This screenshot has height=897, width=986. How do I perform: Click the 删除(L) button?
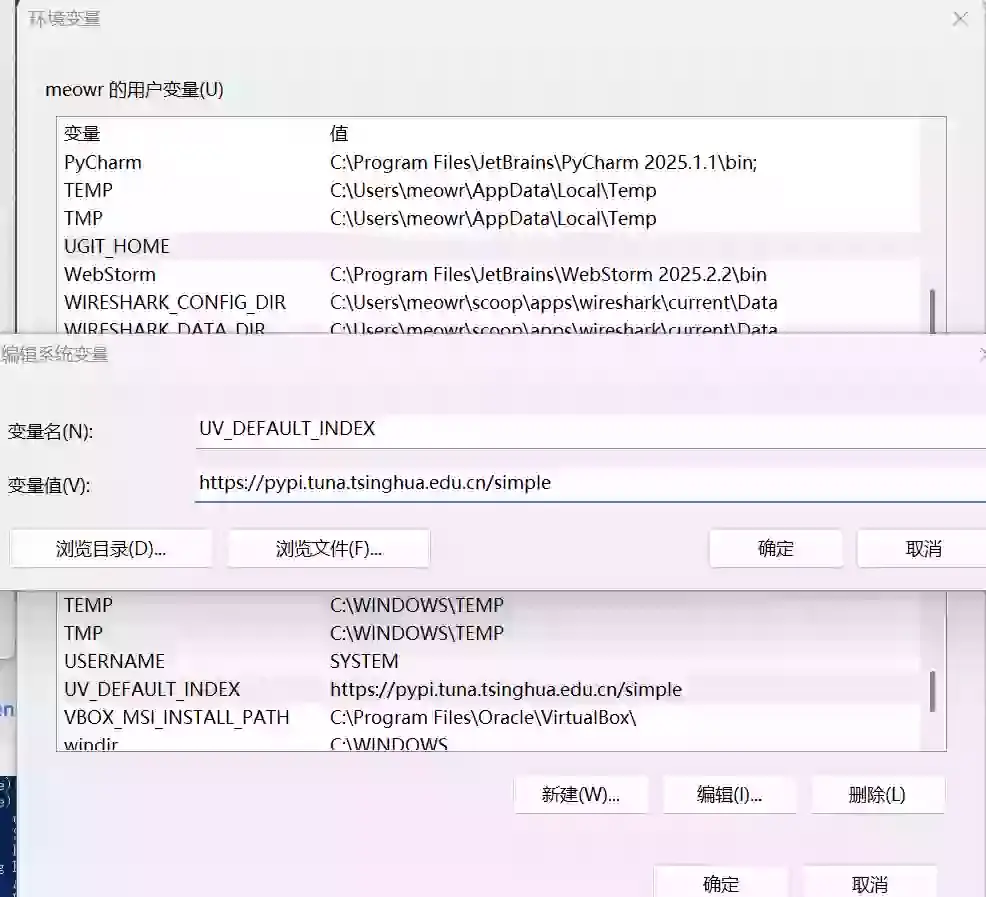877,795
